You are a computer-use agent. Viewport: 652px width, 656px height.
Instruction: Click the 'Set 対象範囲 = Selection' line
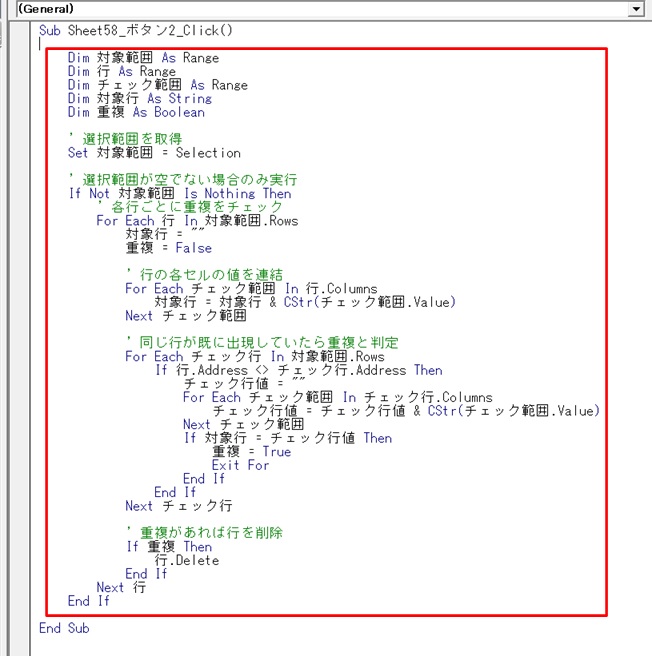click(154, 153)
